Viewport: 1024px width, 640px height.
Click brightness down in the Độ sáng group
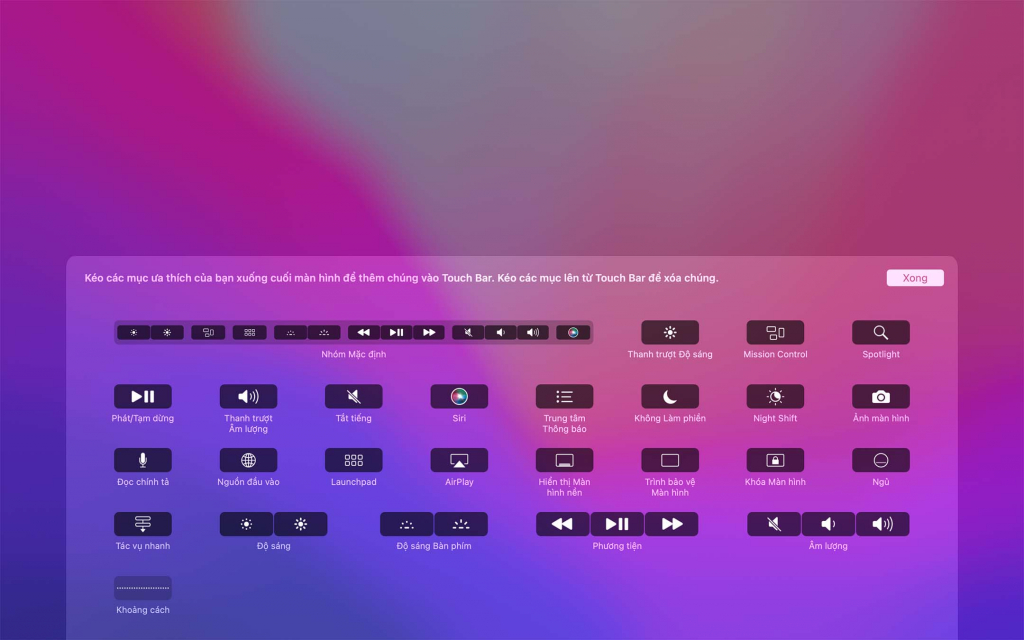tap(246, 524)
